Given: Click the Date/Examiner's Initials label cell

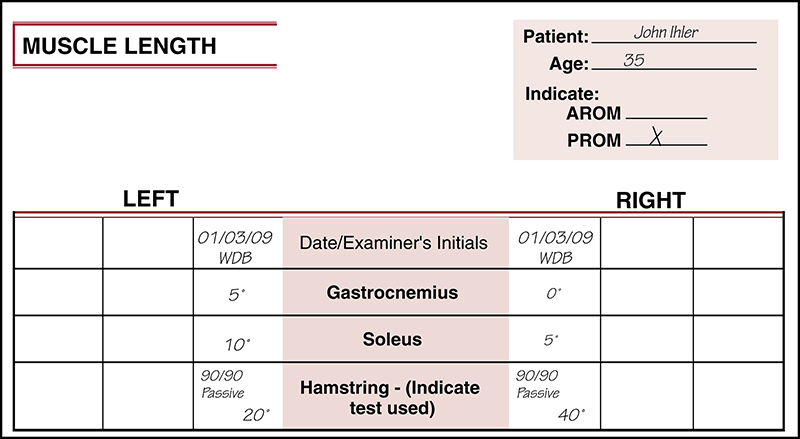Looking at the screenshot, I should pos(397,242).
